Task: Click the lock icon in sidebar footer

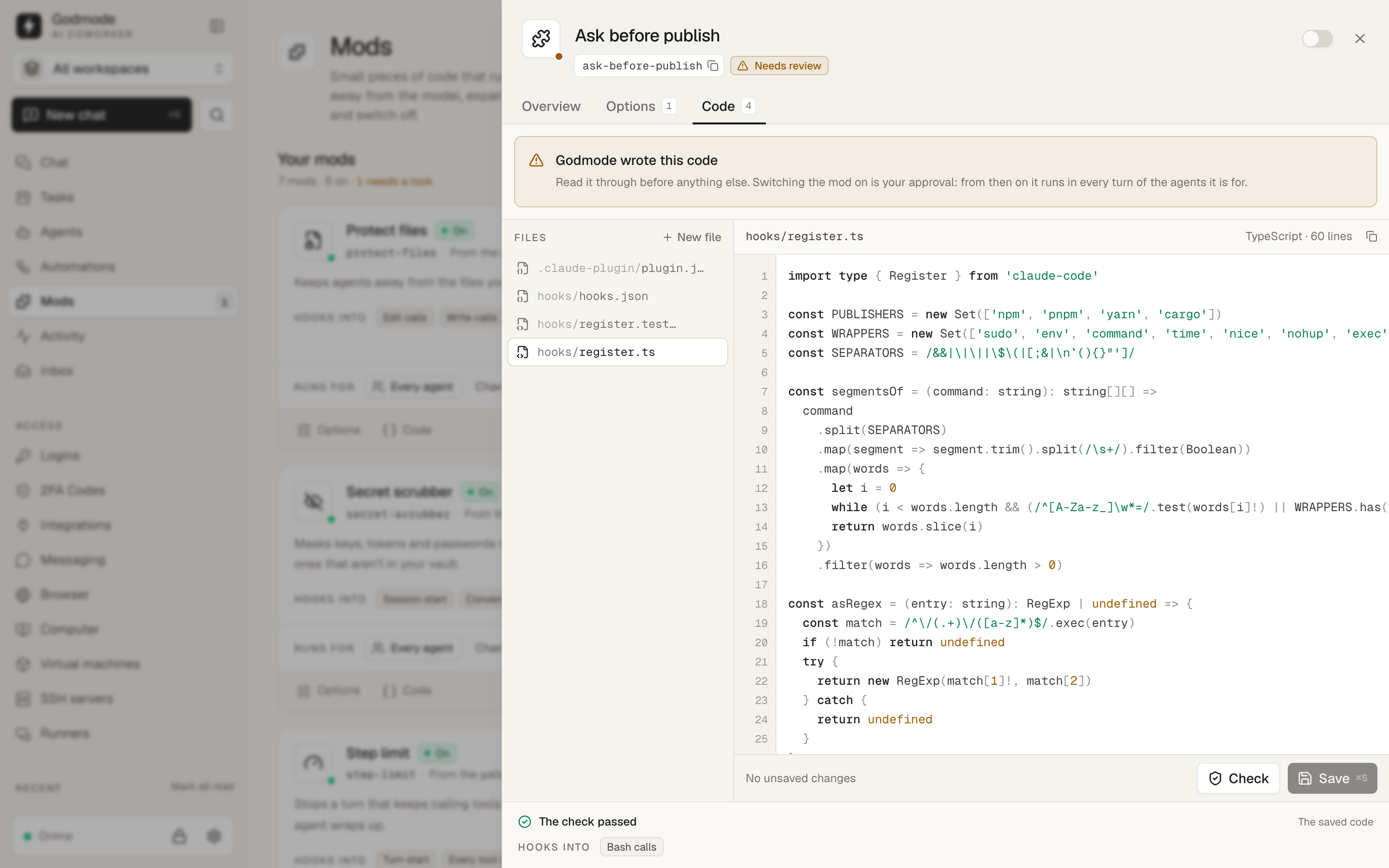Action: pyautogui.click(x=179, y=836)
